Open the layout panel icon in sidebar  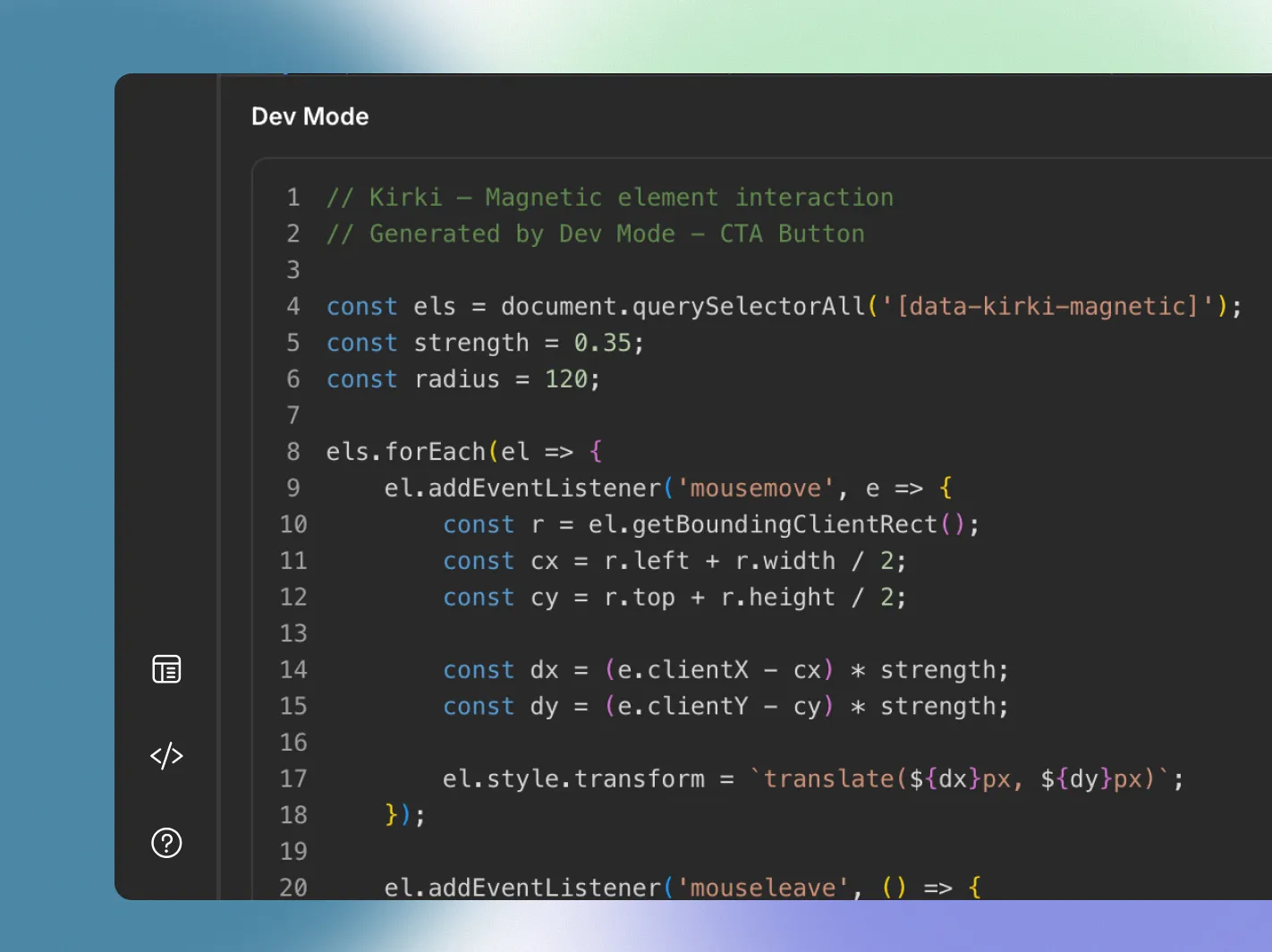coord(166,668)
